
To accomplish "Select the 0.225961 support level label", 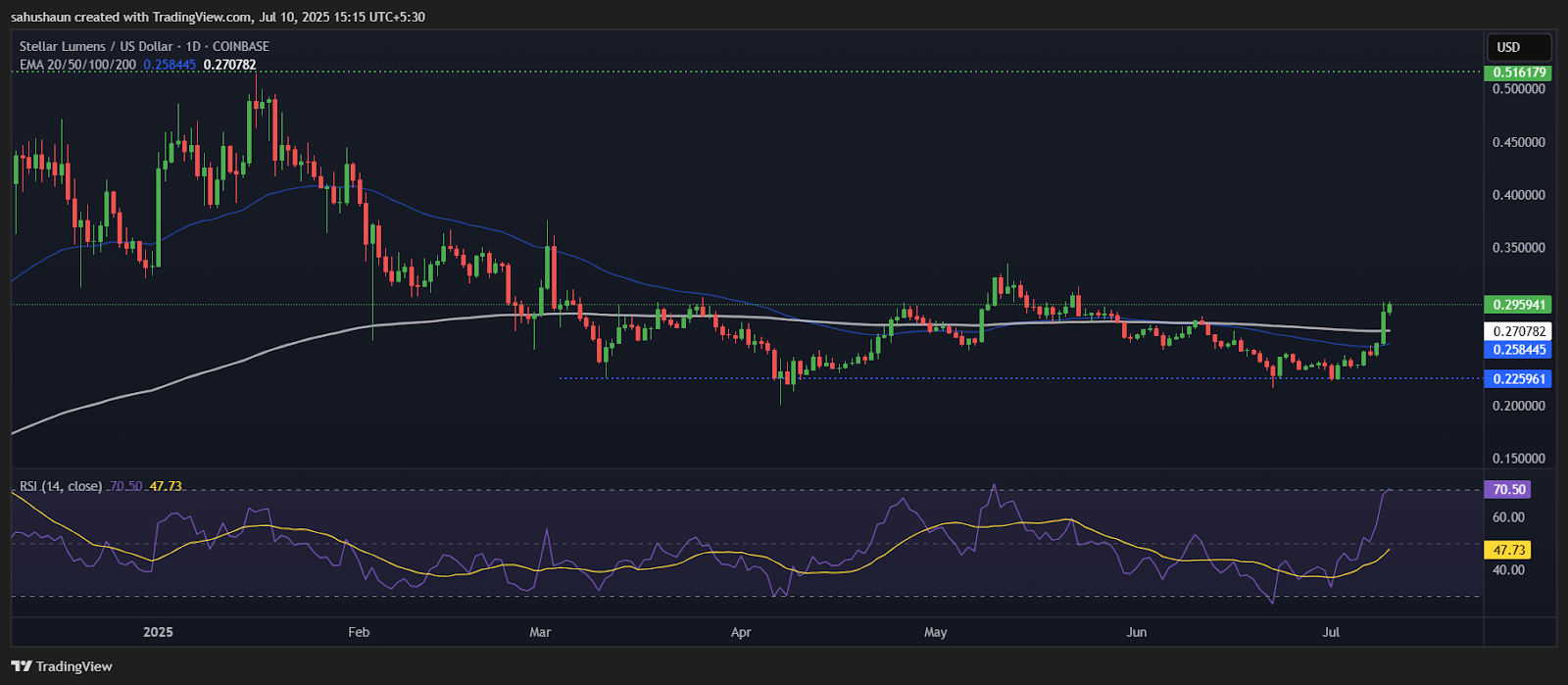I will coord(1518,378).
